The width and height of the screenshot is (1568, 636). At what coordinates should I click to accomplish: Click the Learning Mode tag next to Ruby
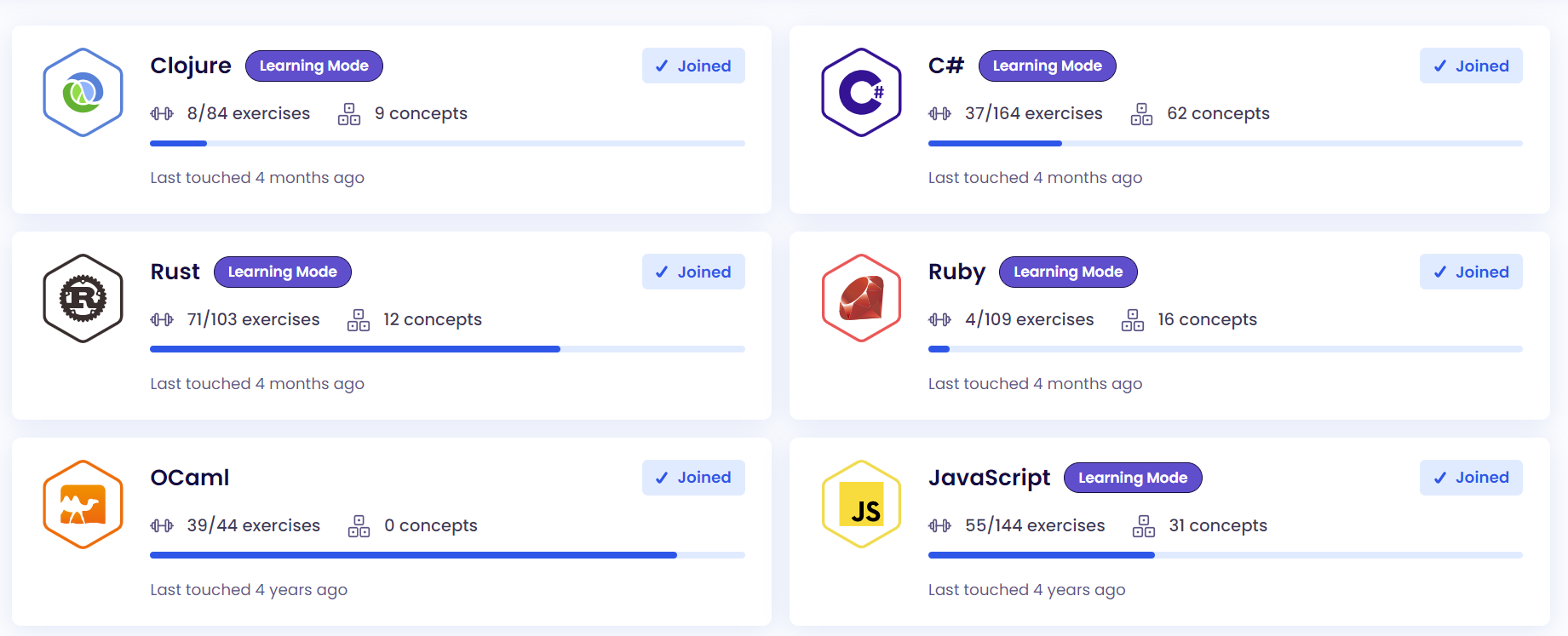(x=1068, y=272)
